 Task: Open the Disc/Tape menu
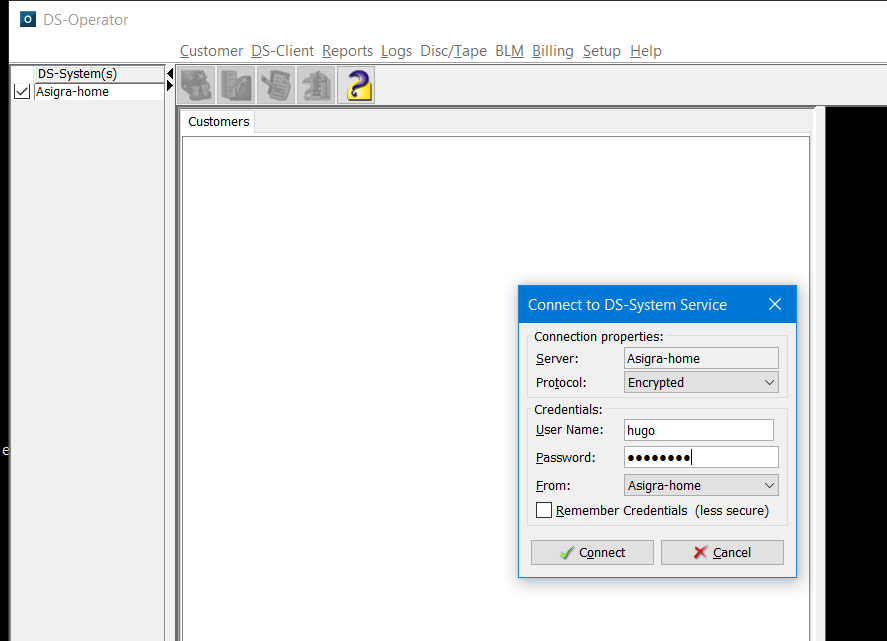pos(453,51)
